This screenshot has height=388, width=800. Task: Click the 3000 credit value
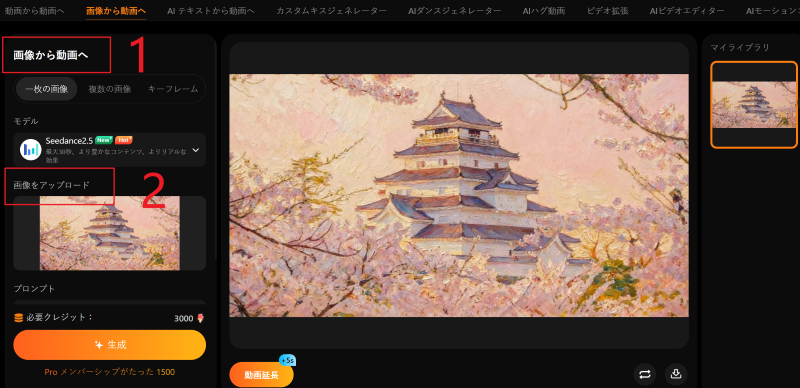coord(184,319)
